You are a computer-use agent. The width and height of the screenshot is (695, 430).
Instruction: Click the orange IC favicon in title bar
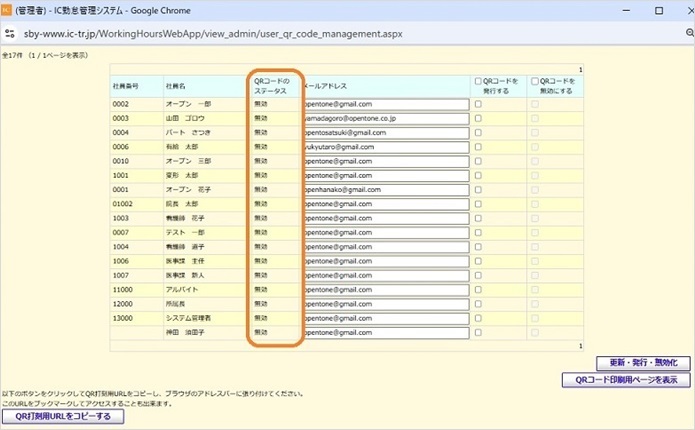[x=6, y=10]
